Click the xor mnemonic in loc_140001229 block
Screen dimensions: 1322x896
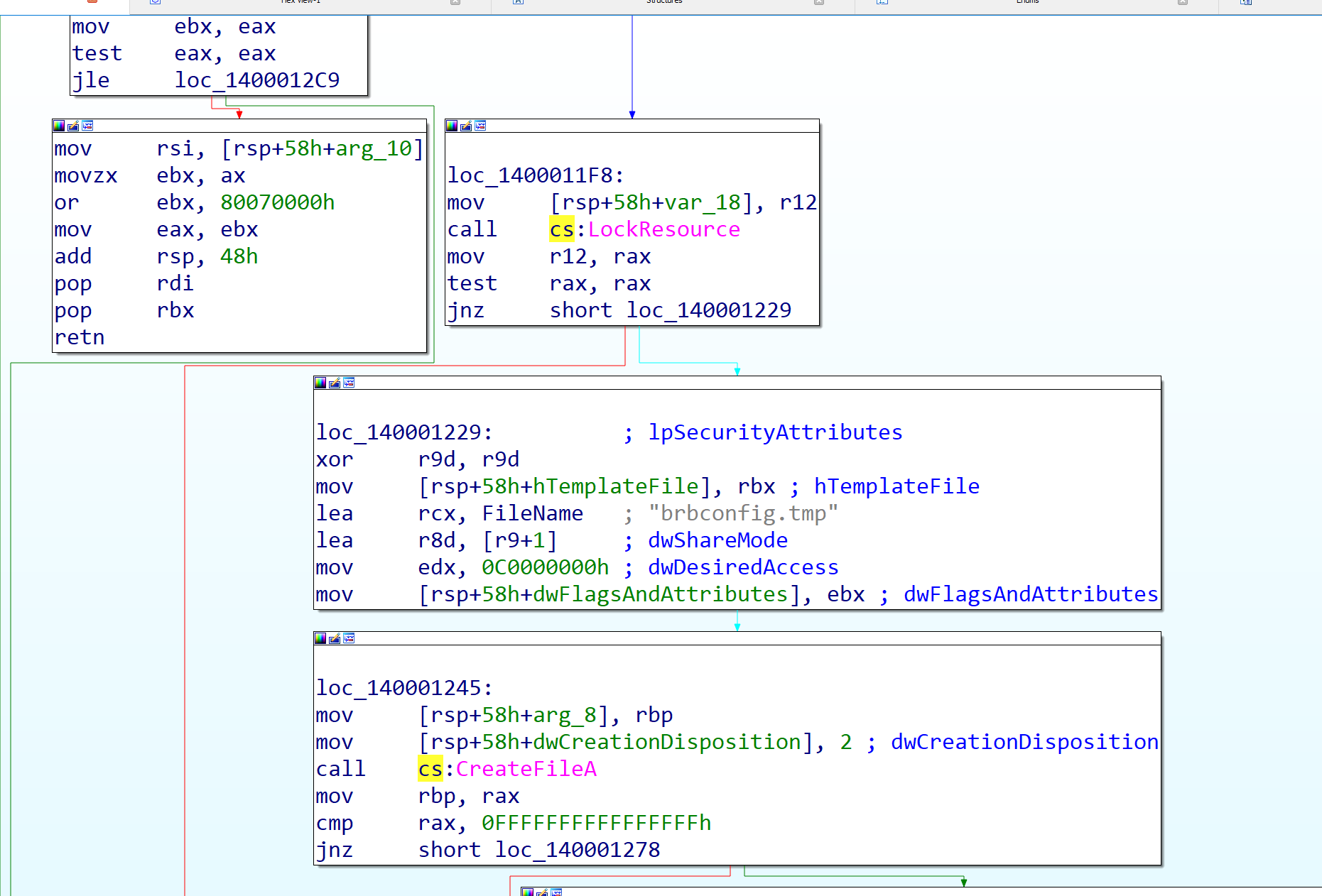[335, 459]
